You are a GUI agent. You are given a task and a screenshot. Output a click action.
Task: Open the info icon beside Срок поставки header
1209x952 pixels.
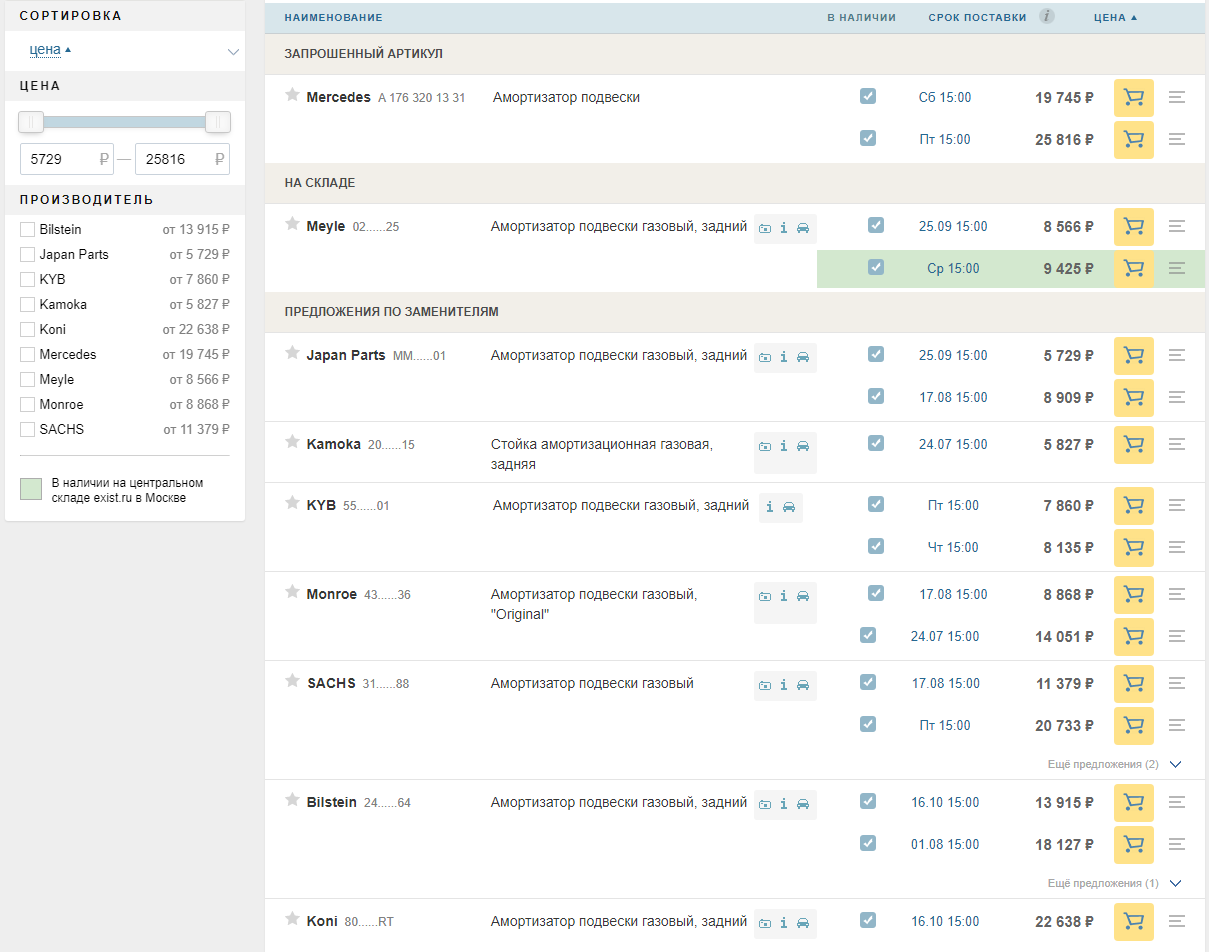pos(1047,16)
